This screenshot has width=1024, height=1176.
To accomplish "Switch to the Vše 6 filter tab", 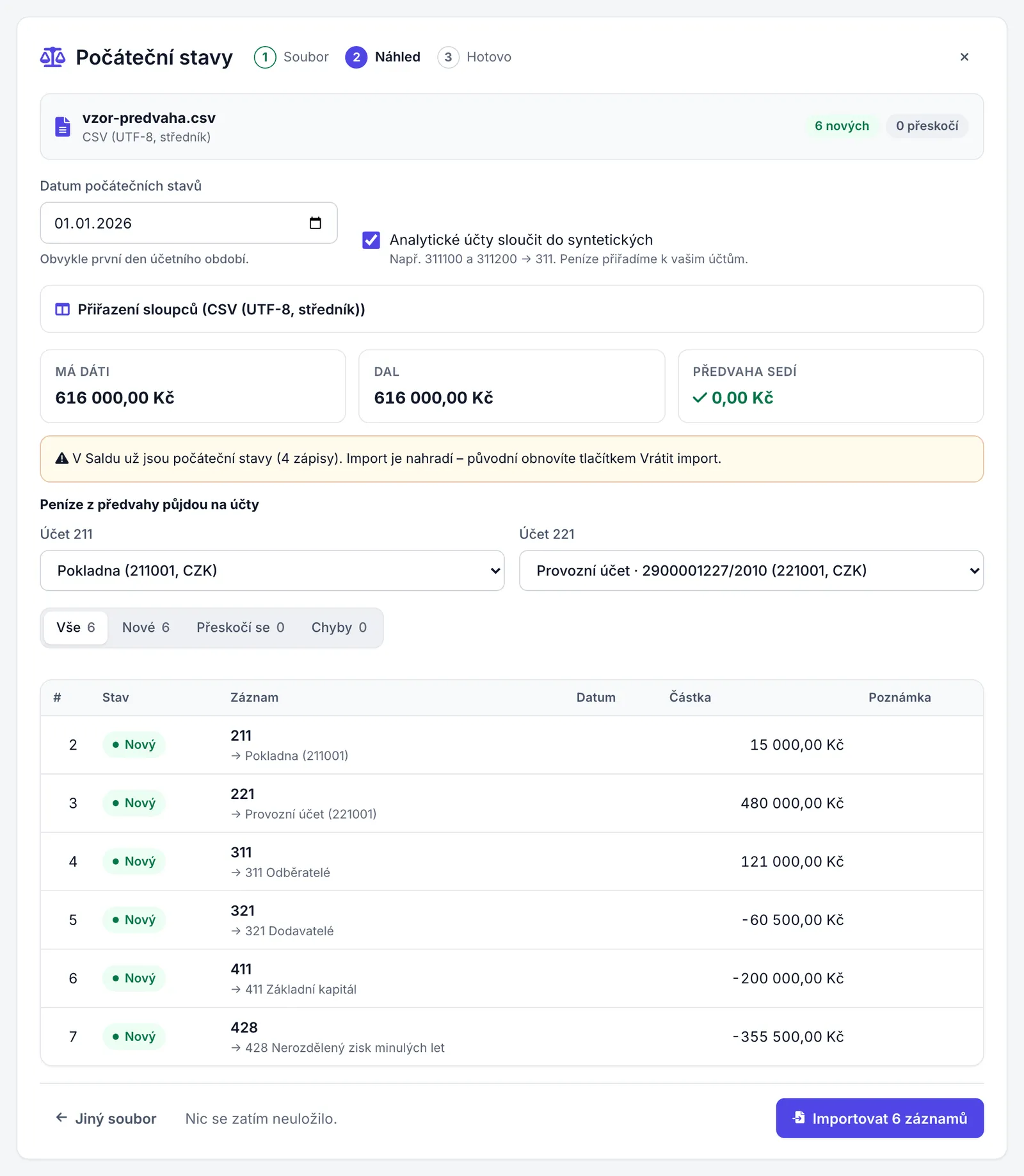I will [76, 628].
